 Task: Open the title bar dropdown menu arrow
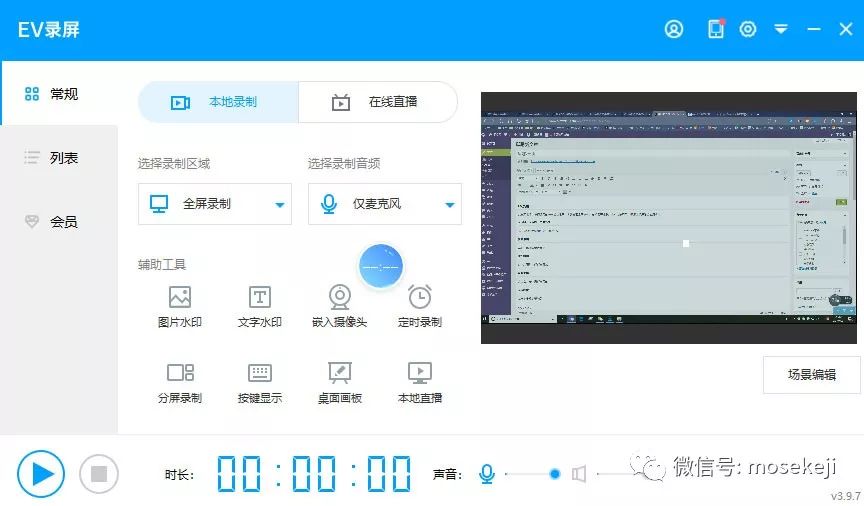[x=781, y=29]
